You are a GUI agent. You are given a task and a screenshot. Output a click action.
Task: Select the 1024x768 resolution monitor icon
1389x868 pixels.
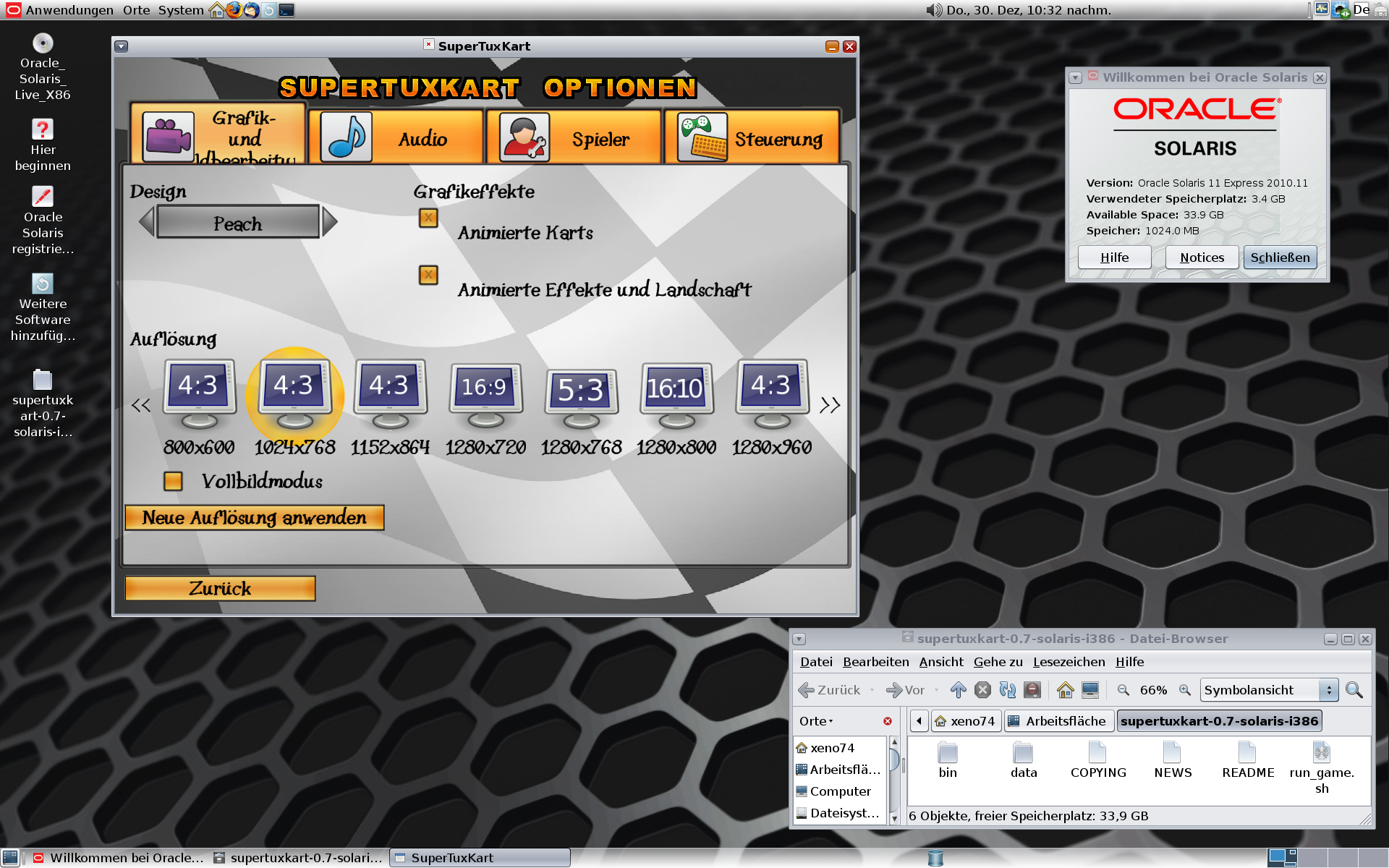pyautogui.click(x=294, y=394)
